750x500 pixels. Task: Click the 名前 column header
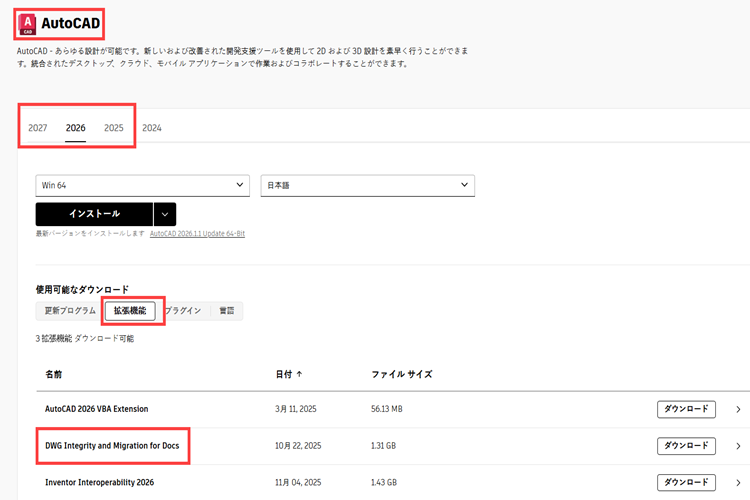click(x=54, y=374)
